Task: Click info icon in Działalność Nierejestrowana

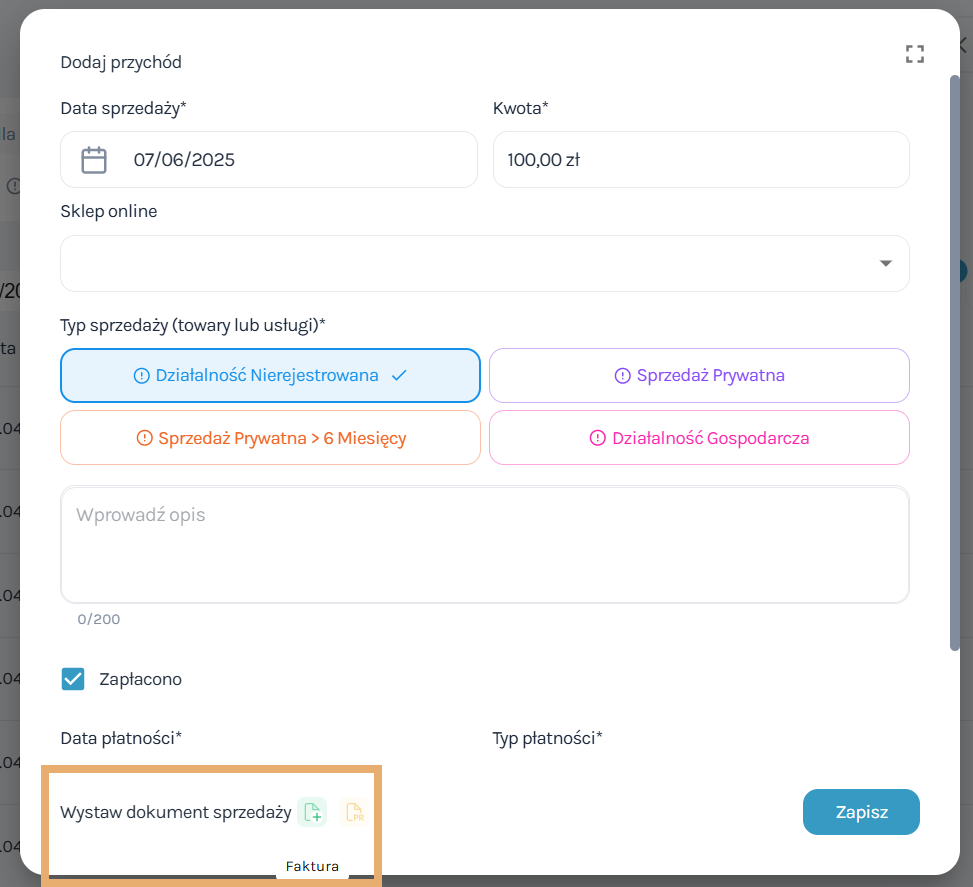Action: tap(141, 376)
